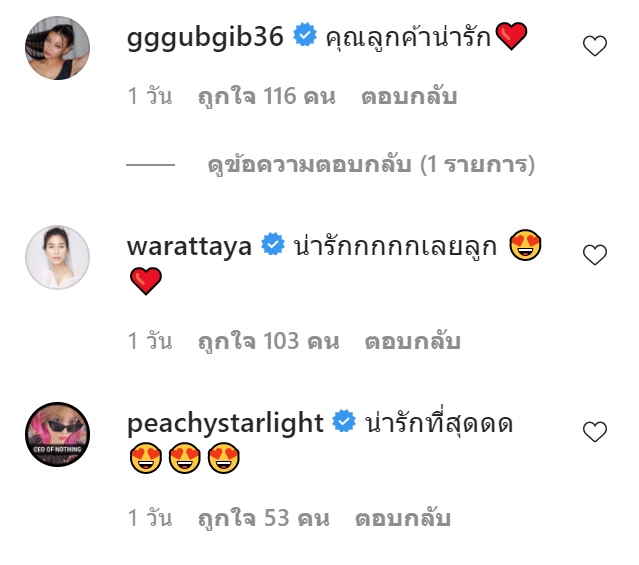The height and width of the screenshot is (565, 639).
Task: Open the peachystarlight username link
Action: 225,424
